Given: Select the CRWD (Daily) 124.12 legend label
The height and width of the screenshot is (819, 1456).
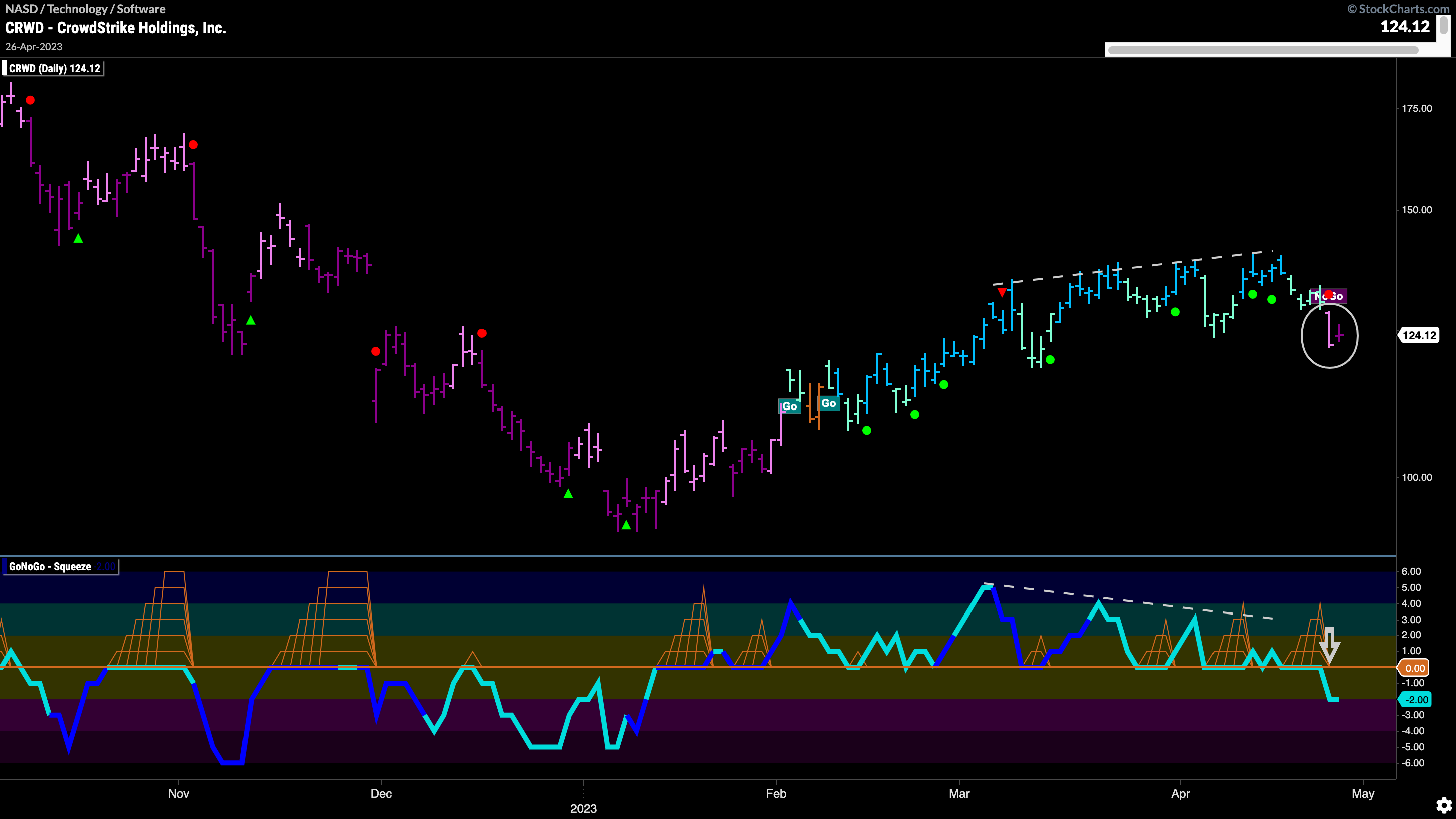Looking at the screenshot, I should (54, 69).
